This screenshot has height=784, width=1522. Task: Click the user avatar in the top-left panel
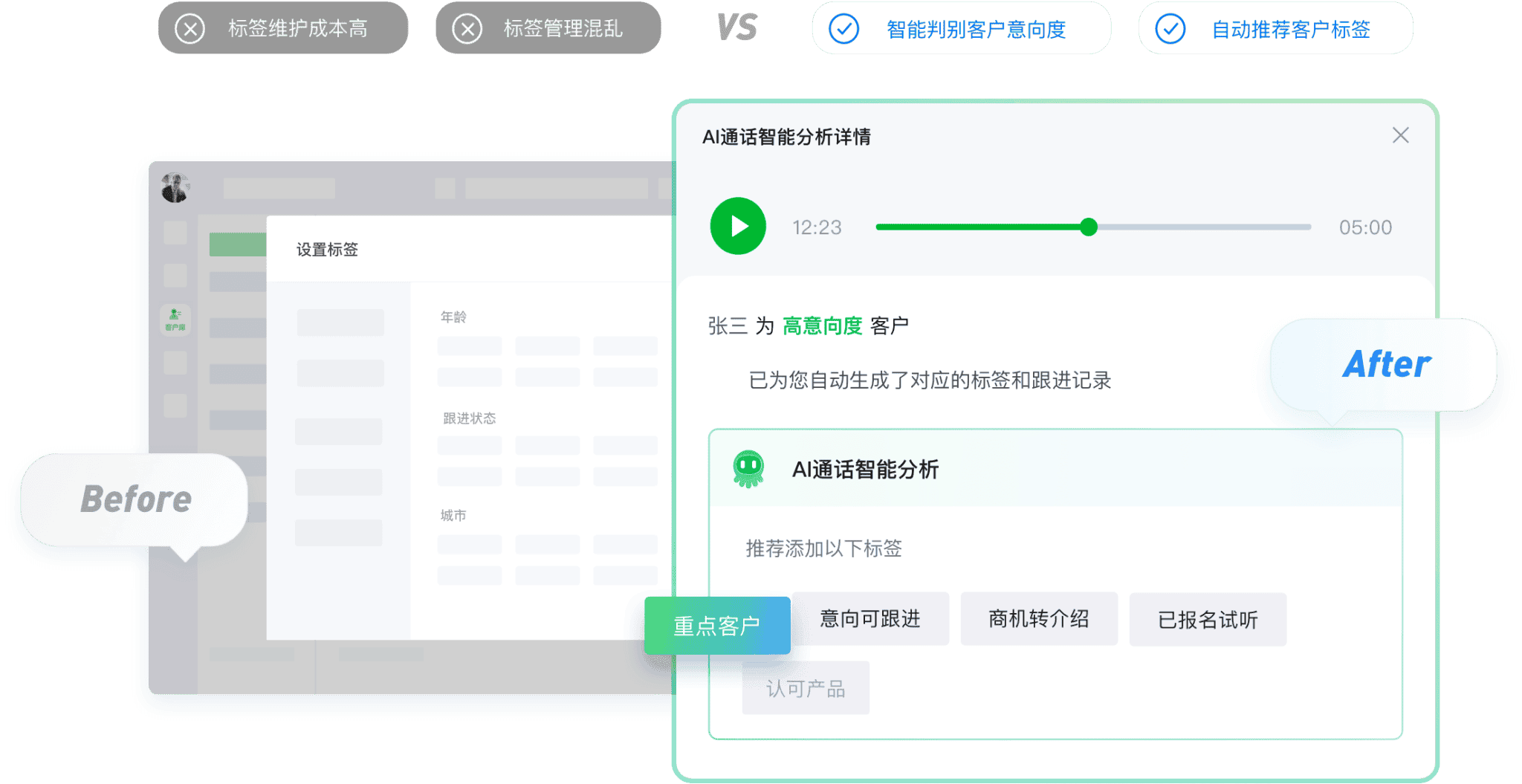click(174, 187)
